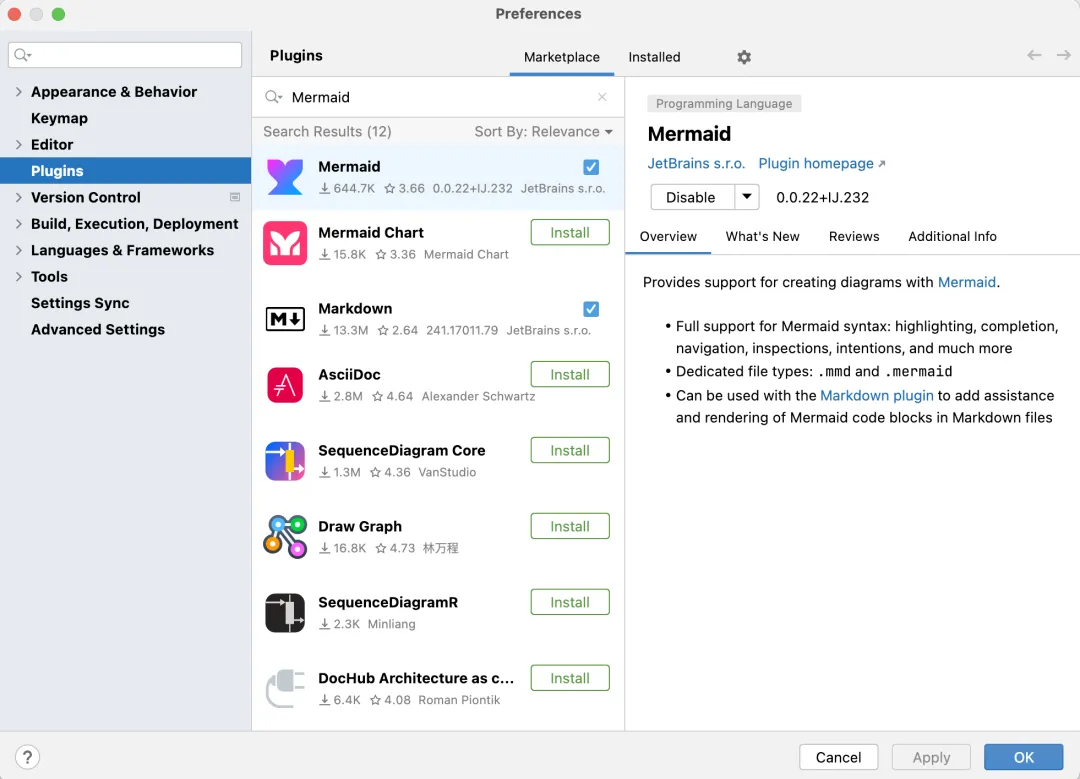1080x779 pixels.
Task: Open the Additional Info tab
Action: click(952, 236)
